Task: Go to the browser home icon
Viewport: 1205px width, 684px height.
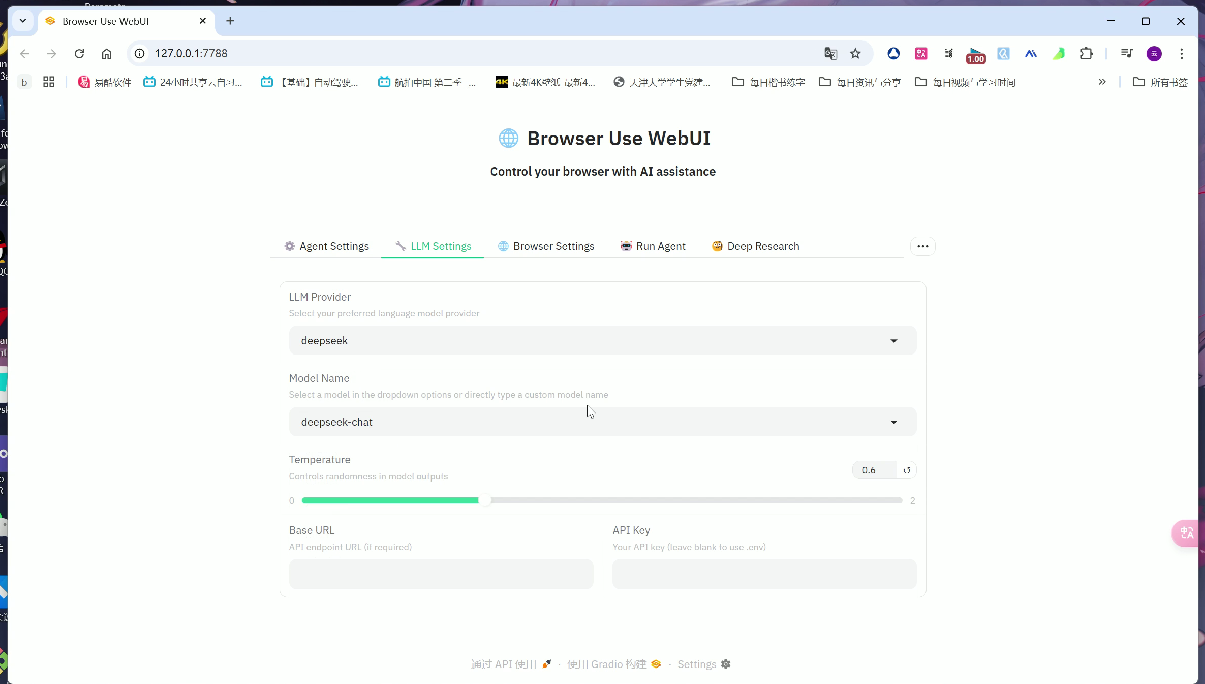Action: click(x=107, y=53)
